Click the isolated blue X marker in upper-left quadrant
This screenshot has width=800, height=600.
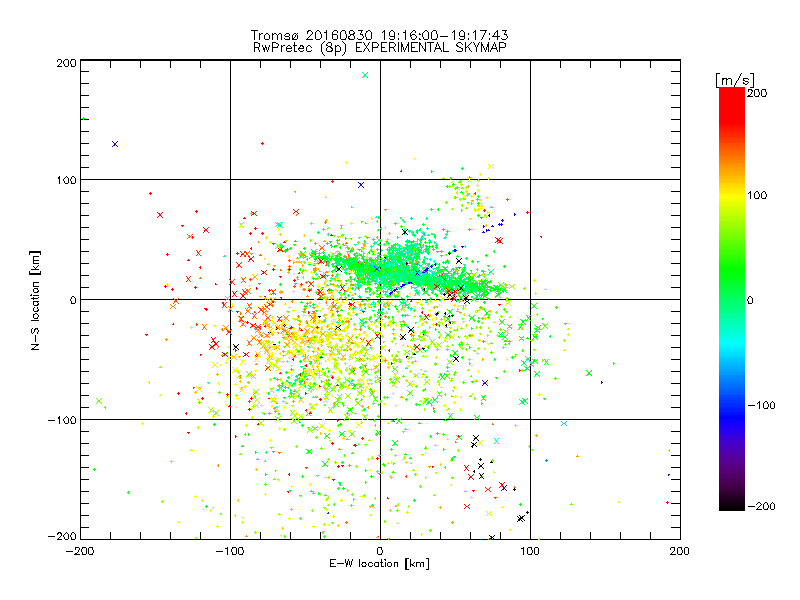[115, 144]
